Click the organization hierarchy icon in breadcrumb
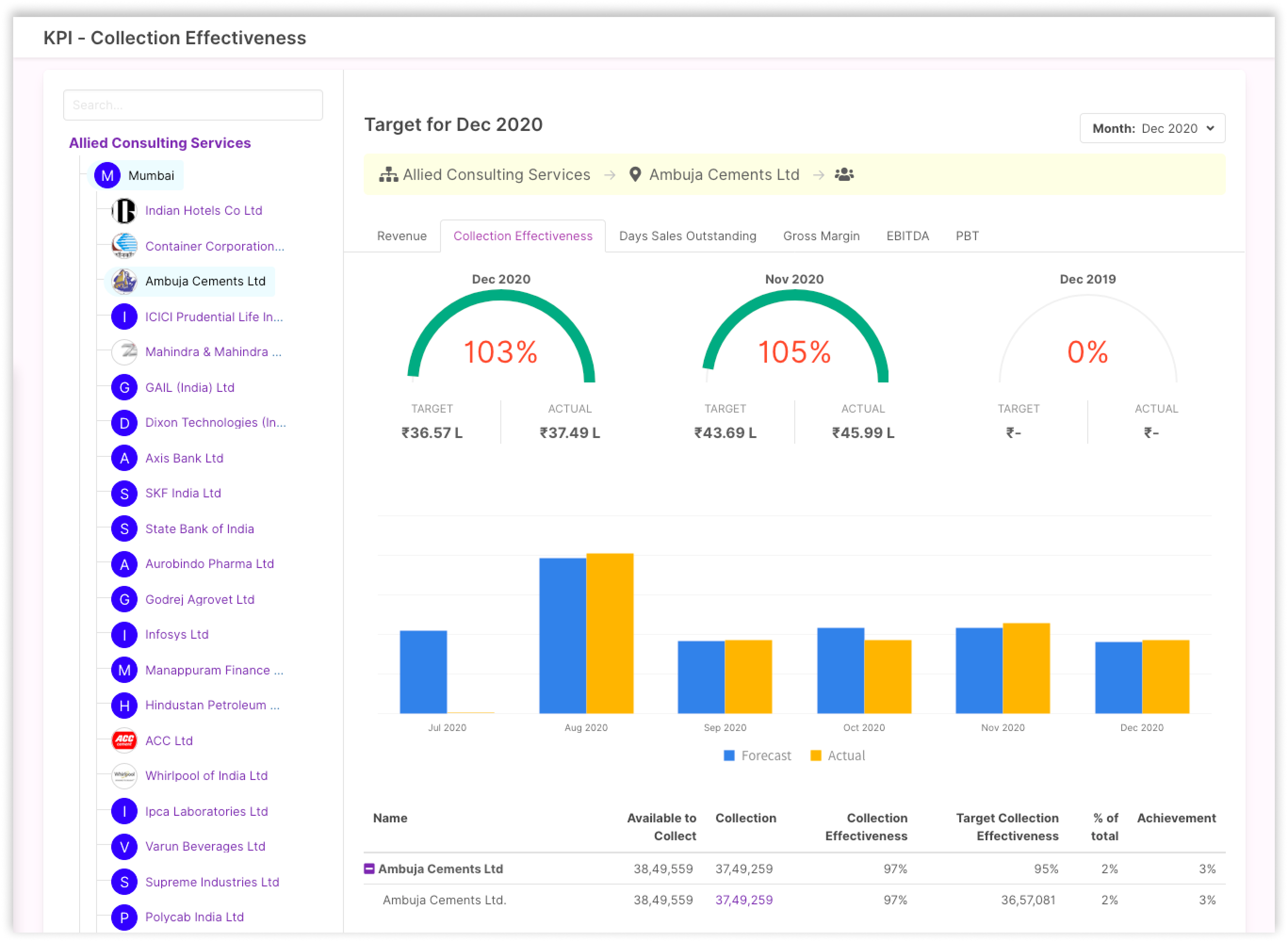 [389, 174]
